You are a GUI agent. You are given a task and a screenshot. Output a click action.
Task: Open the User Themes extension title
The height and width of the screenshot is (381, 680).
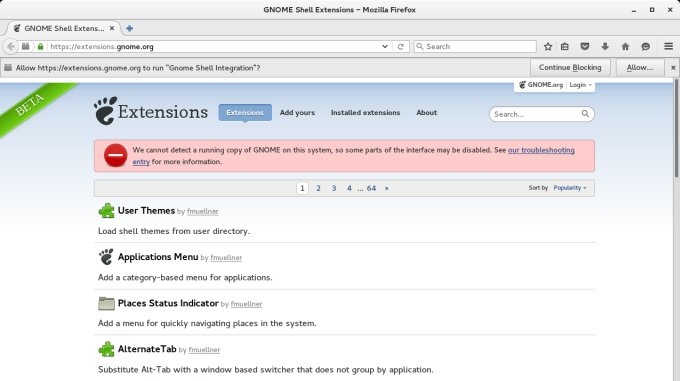coord(146,211)
